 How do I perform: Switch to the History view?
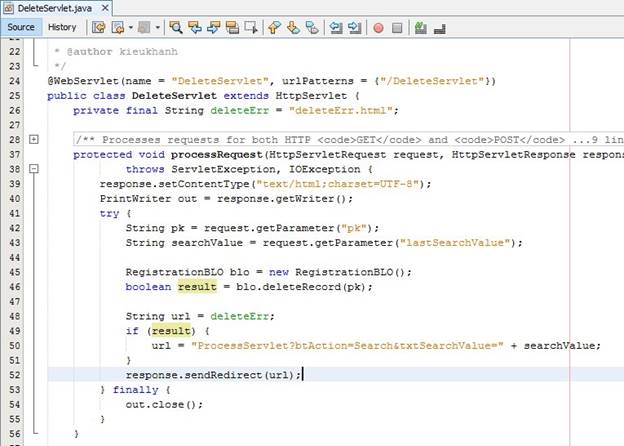[x=62, y=27]
